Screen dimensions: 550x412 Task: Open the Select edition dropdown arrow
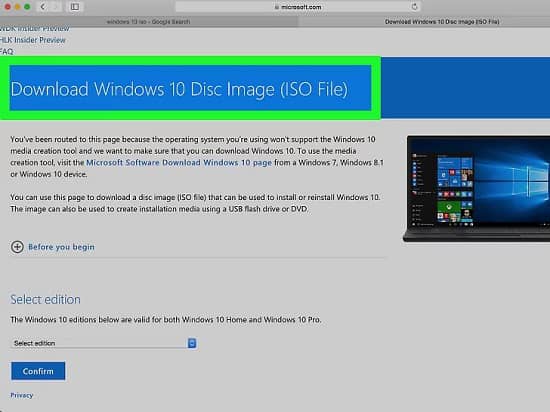coord(192,343)
